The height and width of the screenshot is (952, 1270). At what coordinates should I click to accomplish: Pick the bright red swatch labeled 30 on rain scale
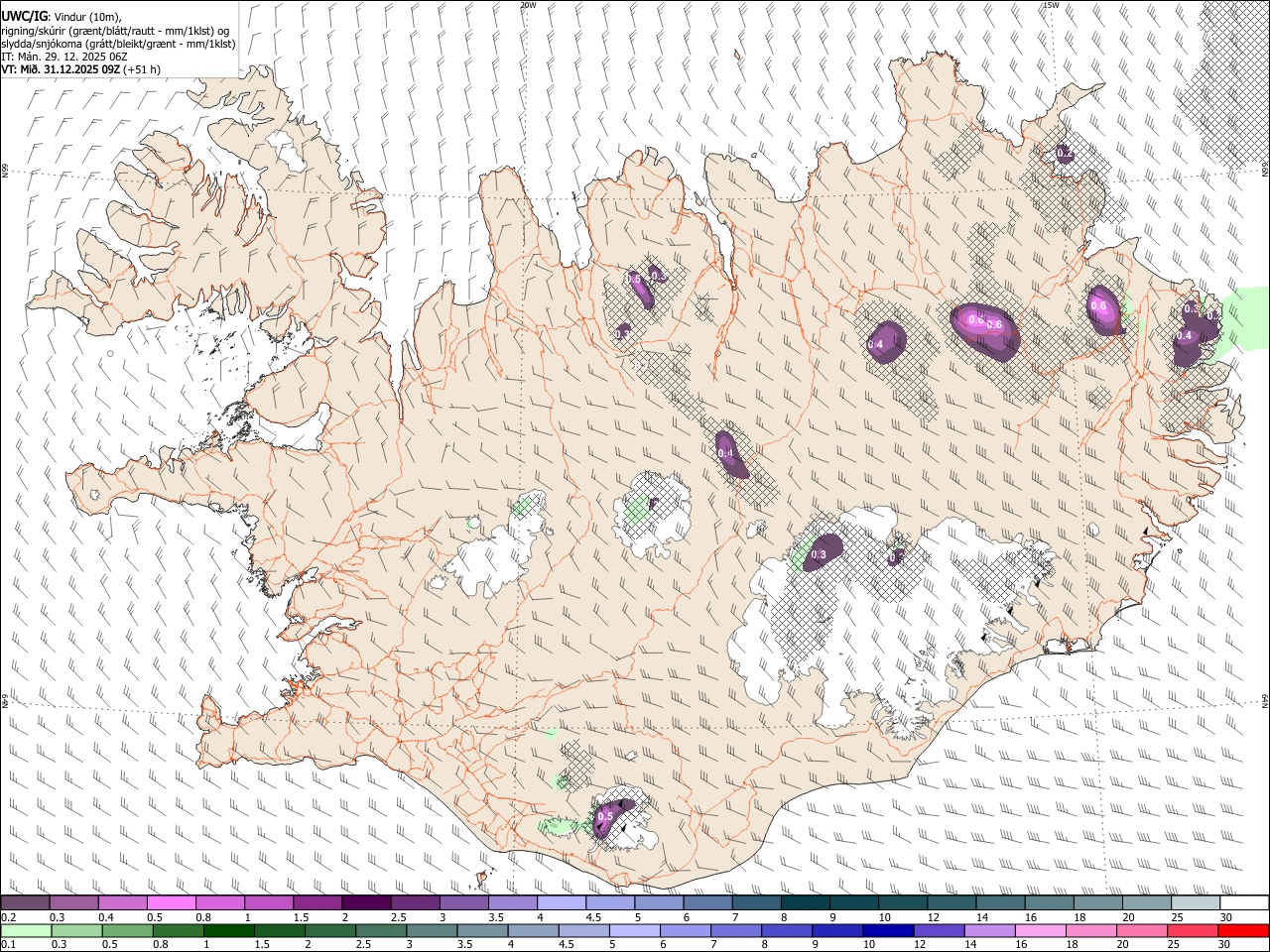tap(1244, 930)
